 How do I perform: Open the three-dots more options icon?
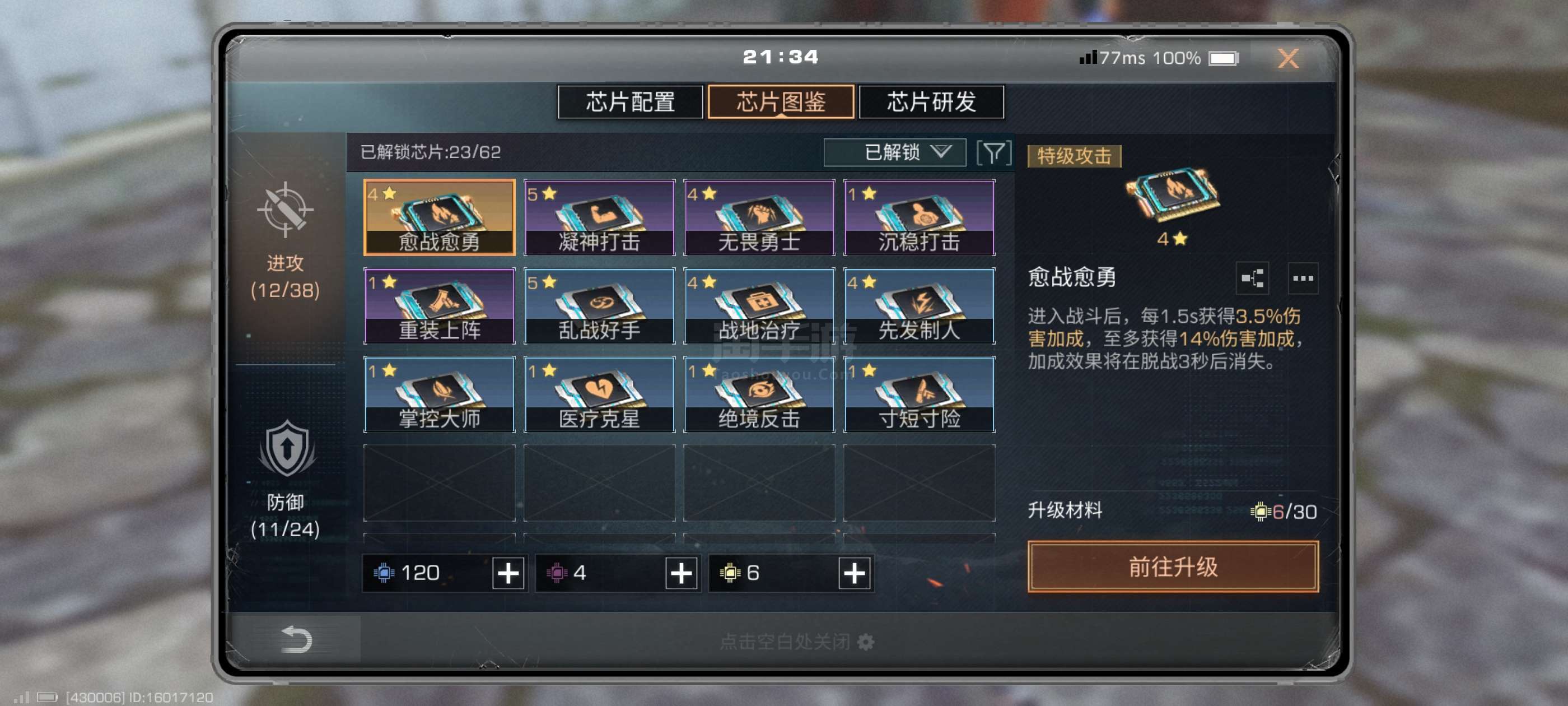1303,278
